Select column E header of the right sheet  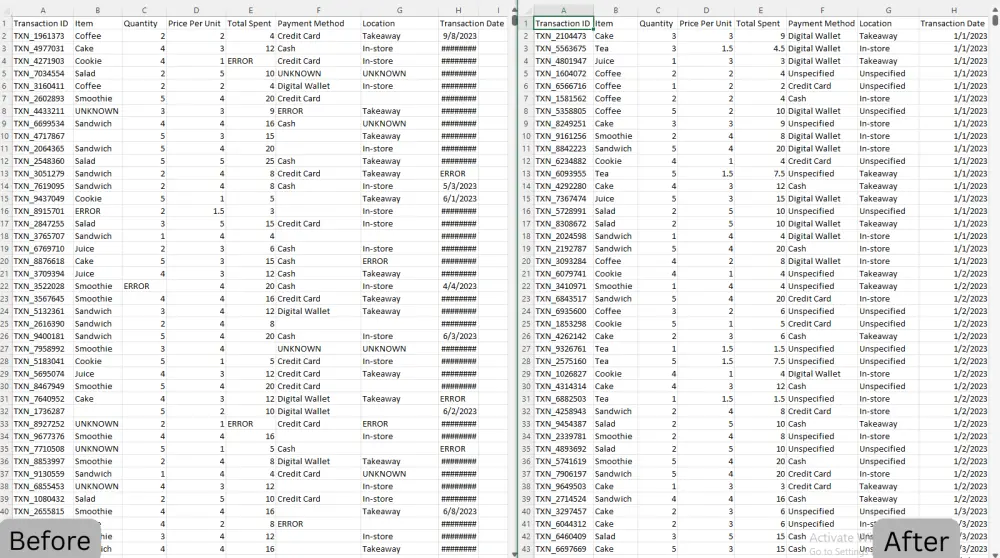pyautogui.click(x=760, y=10)
